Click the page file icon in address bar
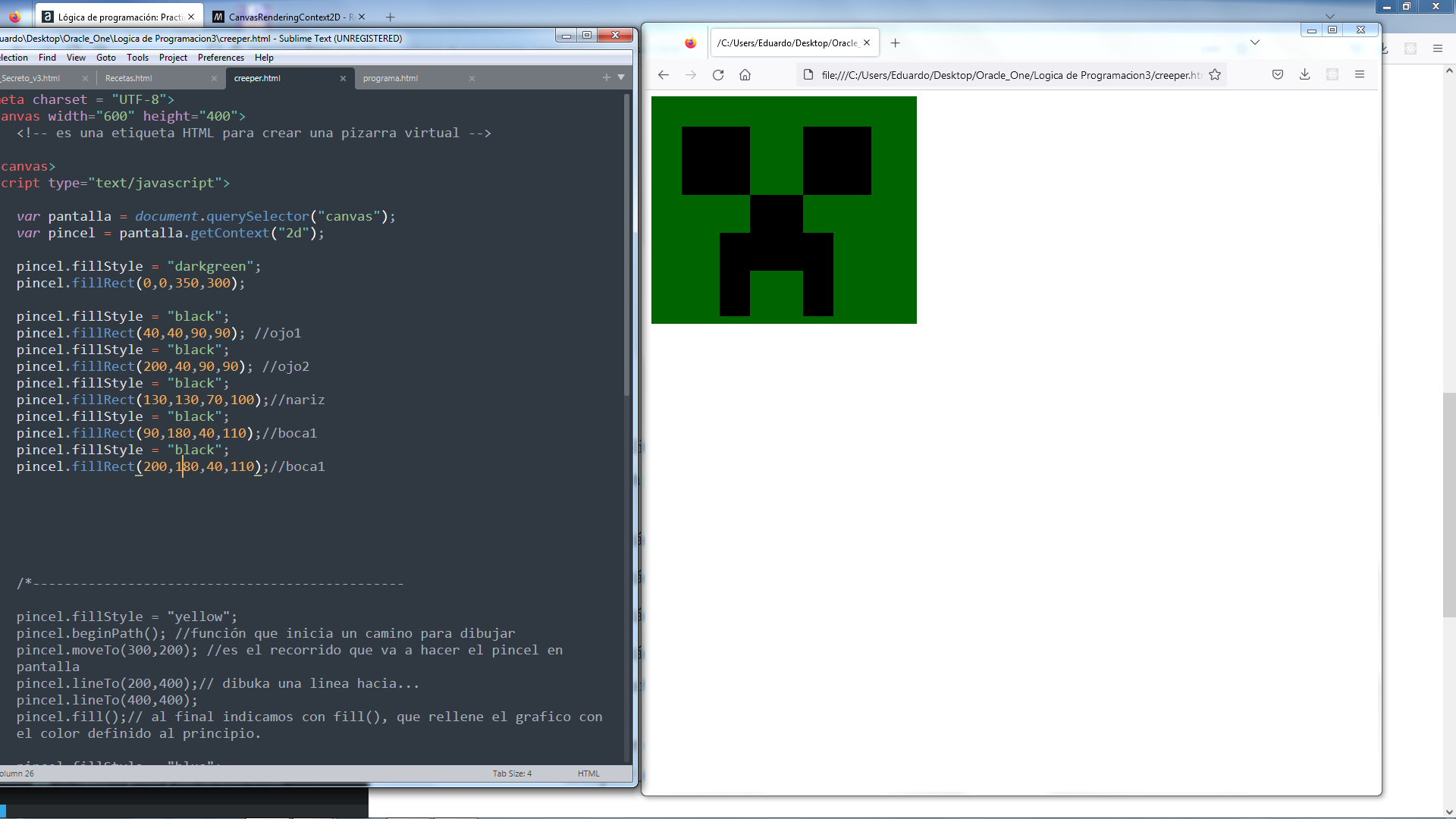The height and width of the screenshot is (819, 1456). [808, 74]
